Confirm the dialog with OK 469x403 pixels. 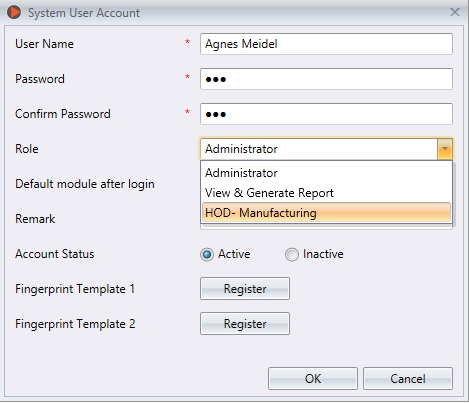coord(313,379)
